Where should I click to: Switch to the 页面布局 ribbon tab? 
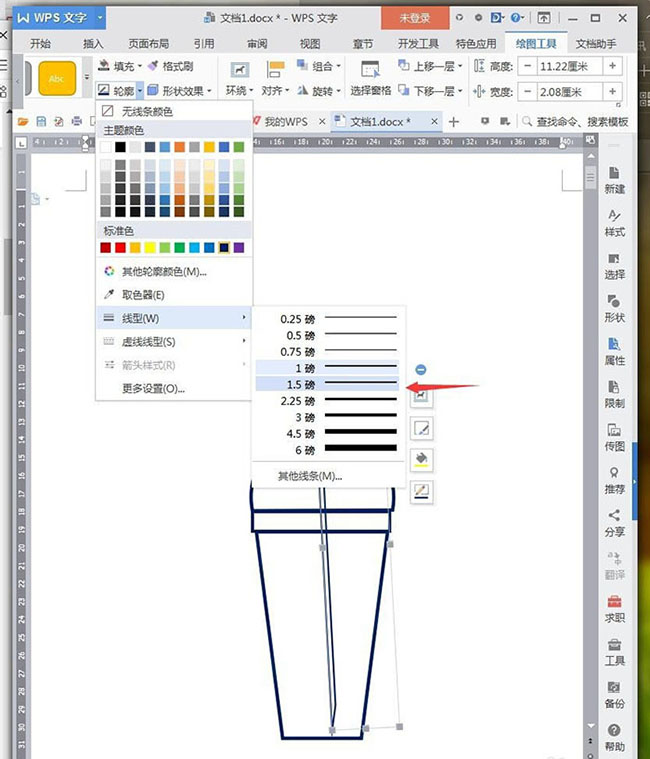[149, 44]
